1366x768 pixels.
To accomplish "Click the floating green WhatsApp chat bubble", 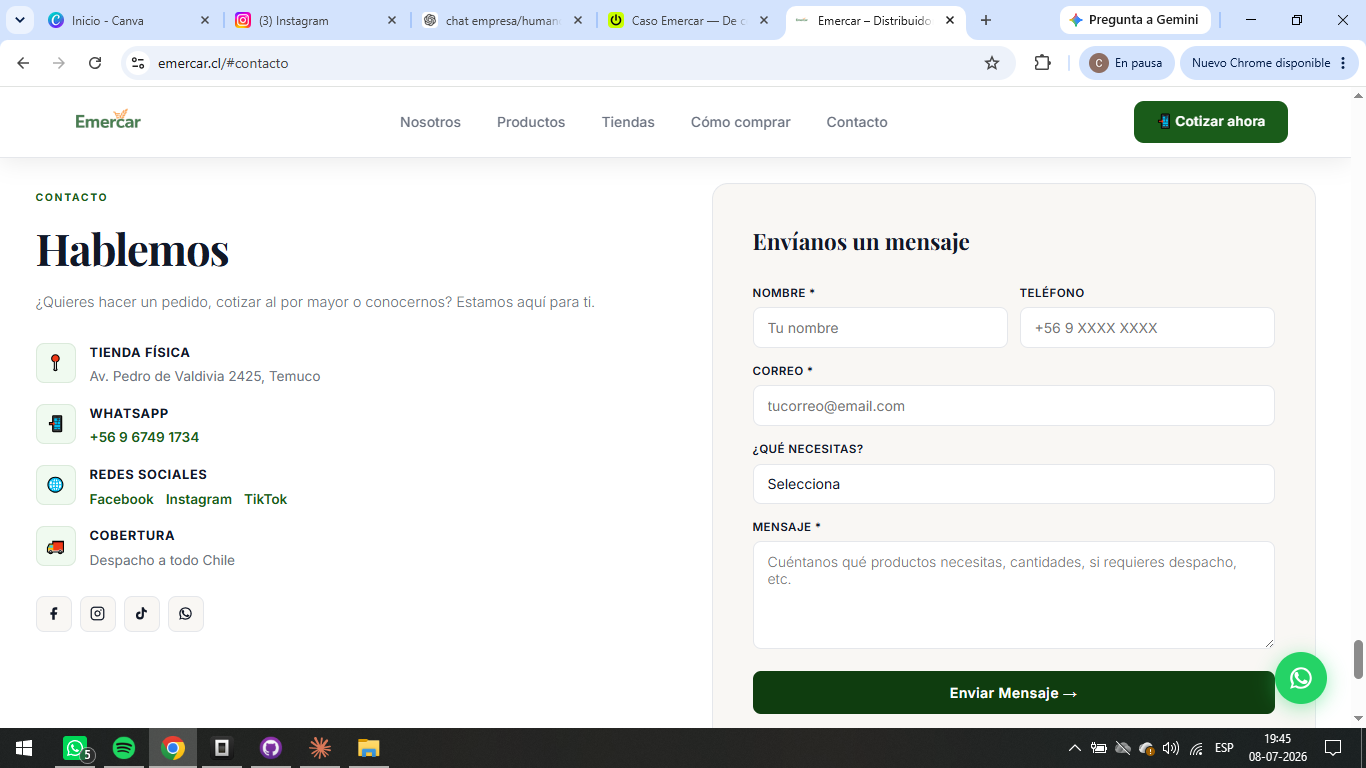I will click(x=1301, y=678).
